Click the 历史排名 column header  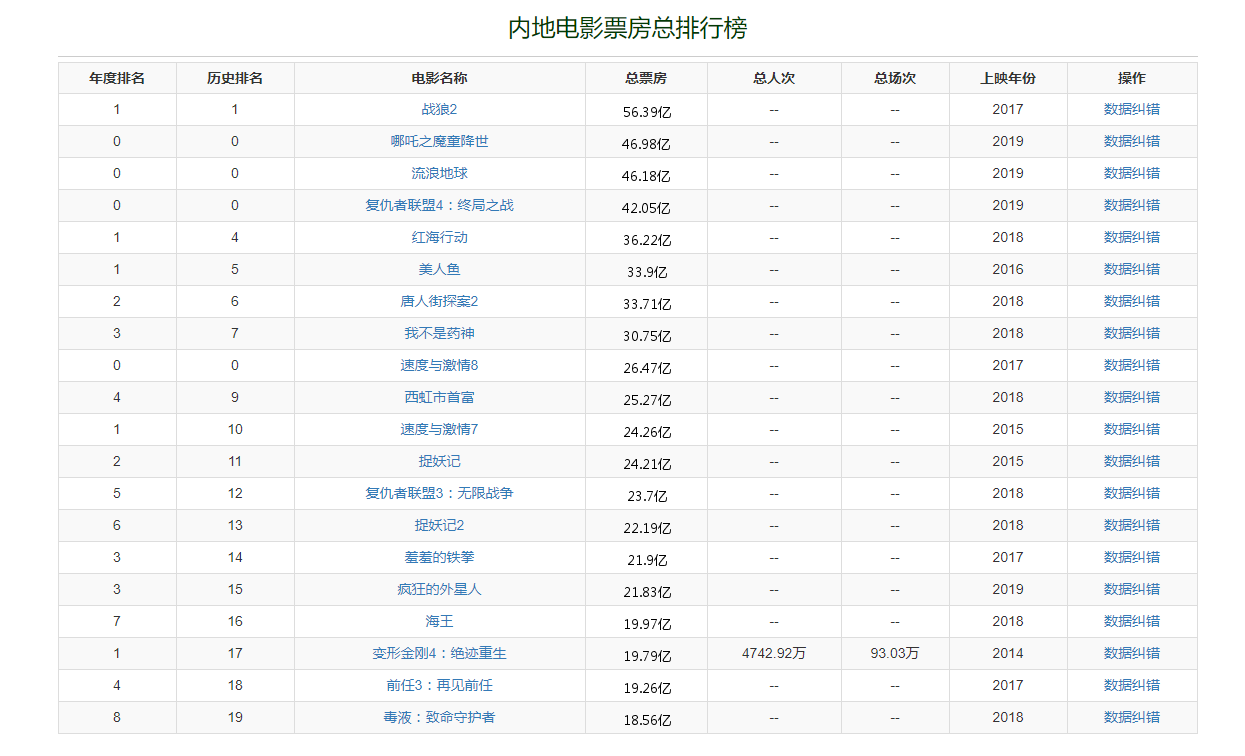pos(235,78)
